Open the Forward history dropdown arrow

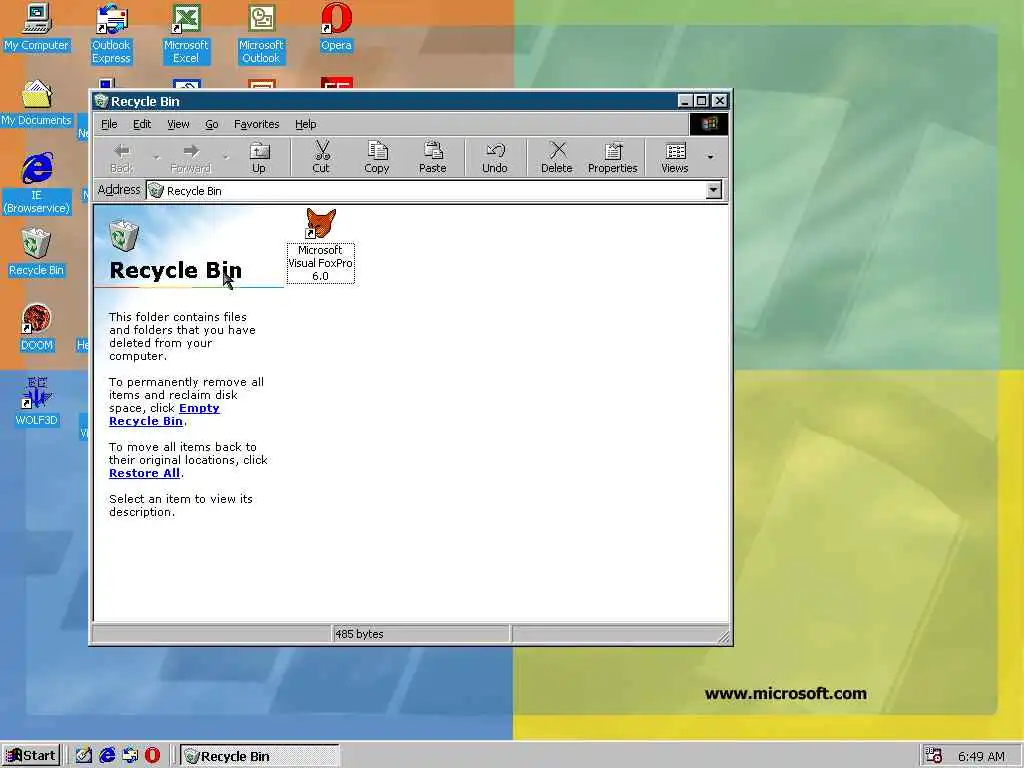(226, 157)
